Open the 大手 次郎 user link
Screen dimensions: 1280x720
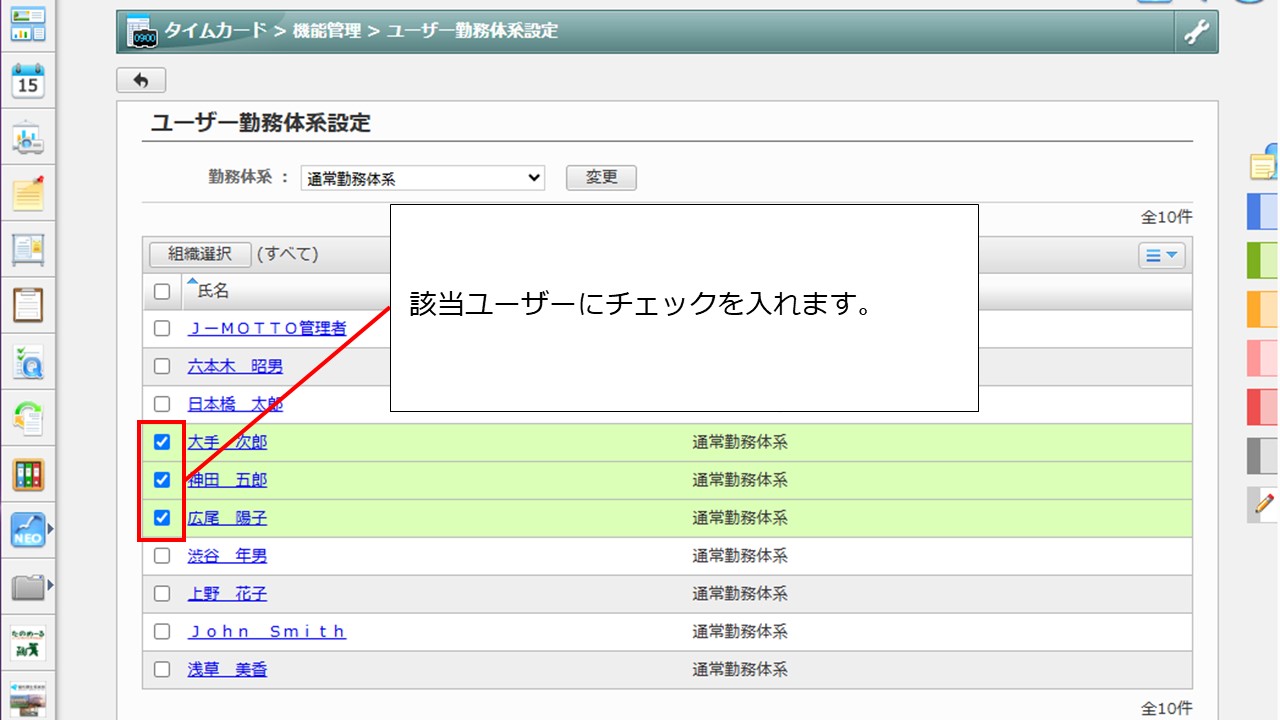click(x=227, y=442)
